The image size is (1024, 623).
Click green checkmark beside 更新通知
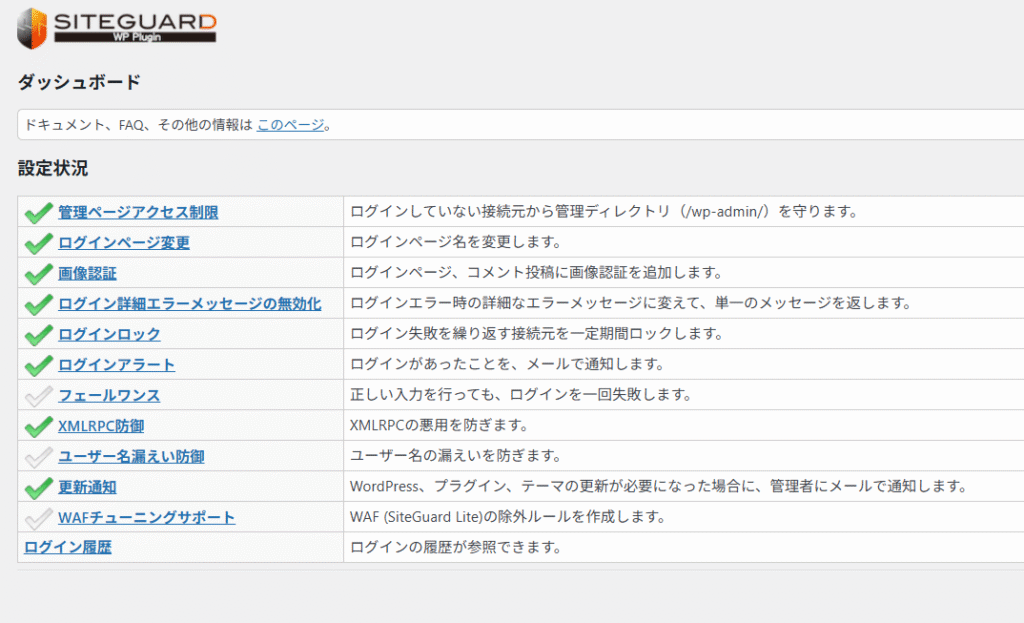tap(39, 488)
